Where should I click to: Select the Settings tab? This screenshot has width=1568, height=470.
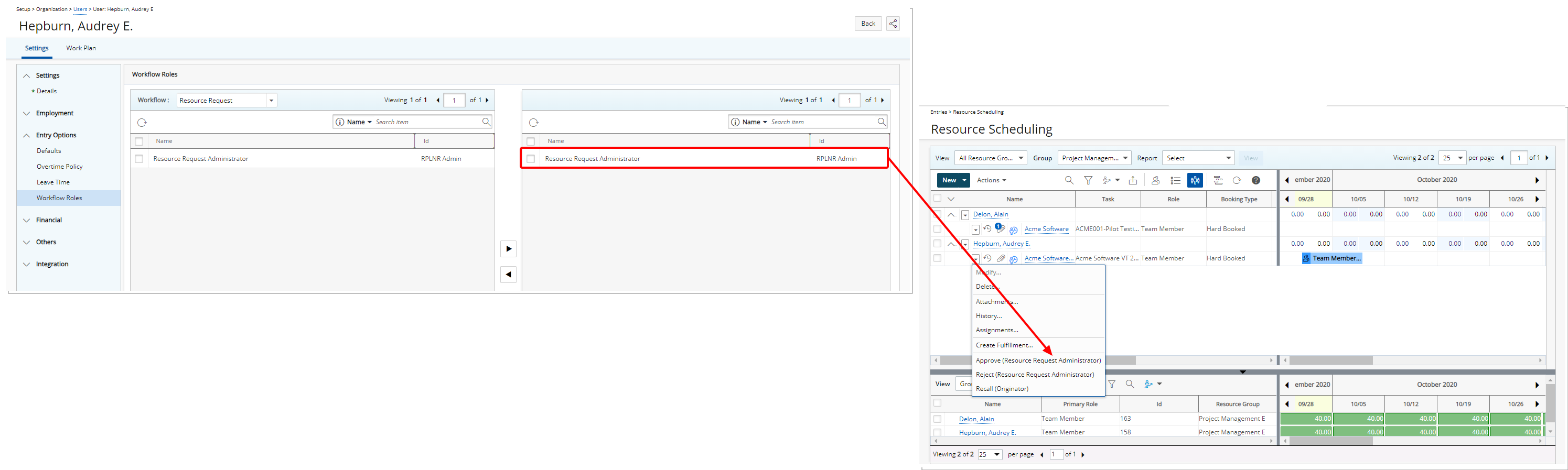tap(37, 48)
